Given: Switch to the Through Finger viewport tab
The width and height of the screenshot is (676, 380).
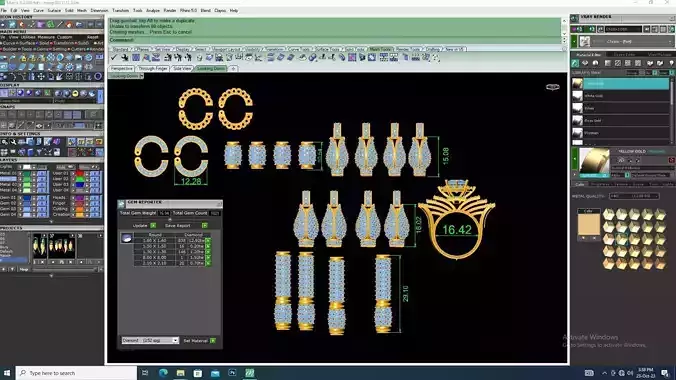Looking at the screenshot, I should click(x=153, y=69).
